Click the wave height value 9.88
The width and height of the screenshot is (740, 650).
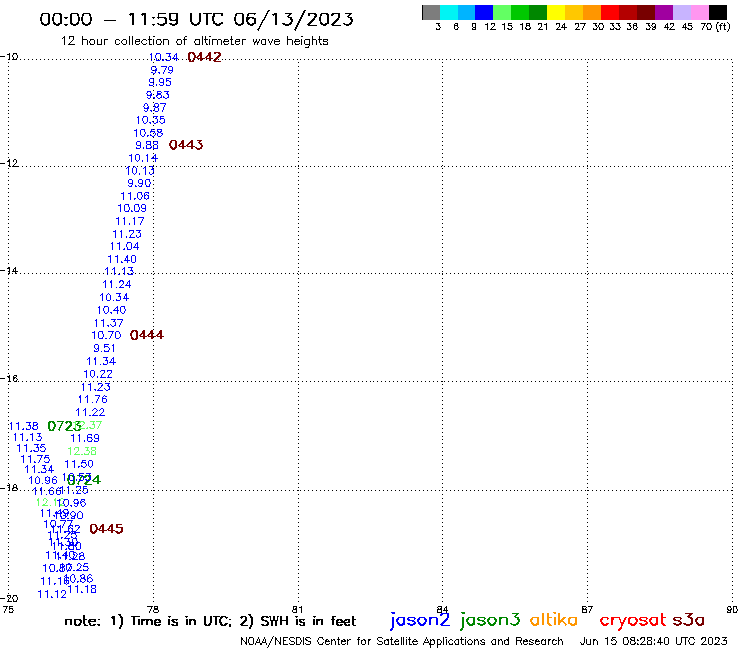click(x=147, y=145)
